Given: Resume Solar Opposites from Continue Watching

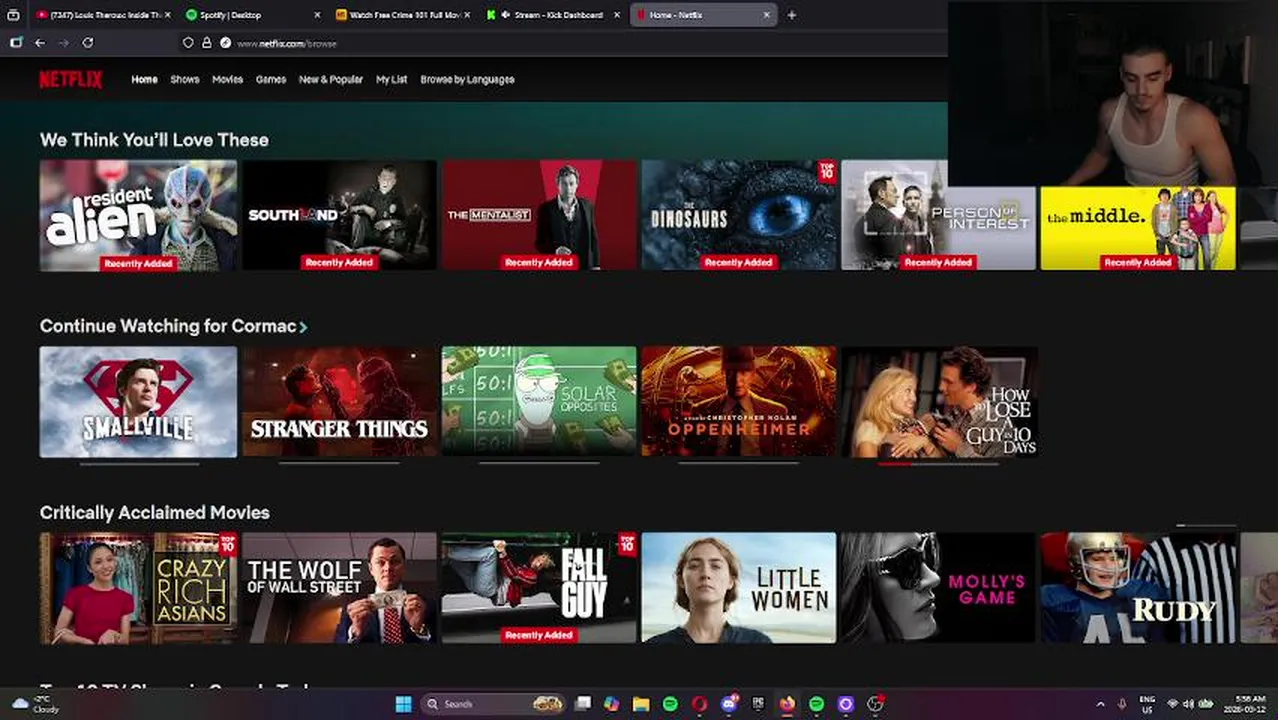Looking at the screenshot, I should pos(539,402).
